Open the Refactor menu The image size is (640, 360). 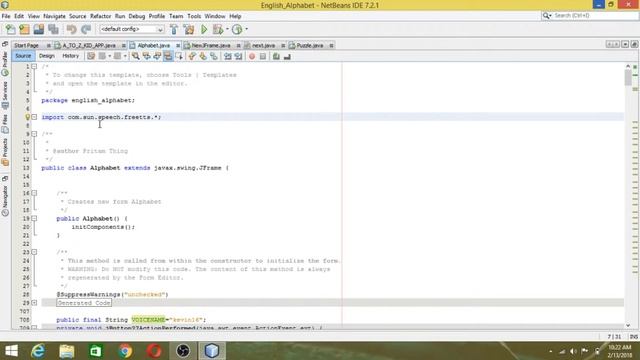pyautogui.click(x=100, y=16)
